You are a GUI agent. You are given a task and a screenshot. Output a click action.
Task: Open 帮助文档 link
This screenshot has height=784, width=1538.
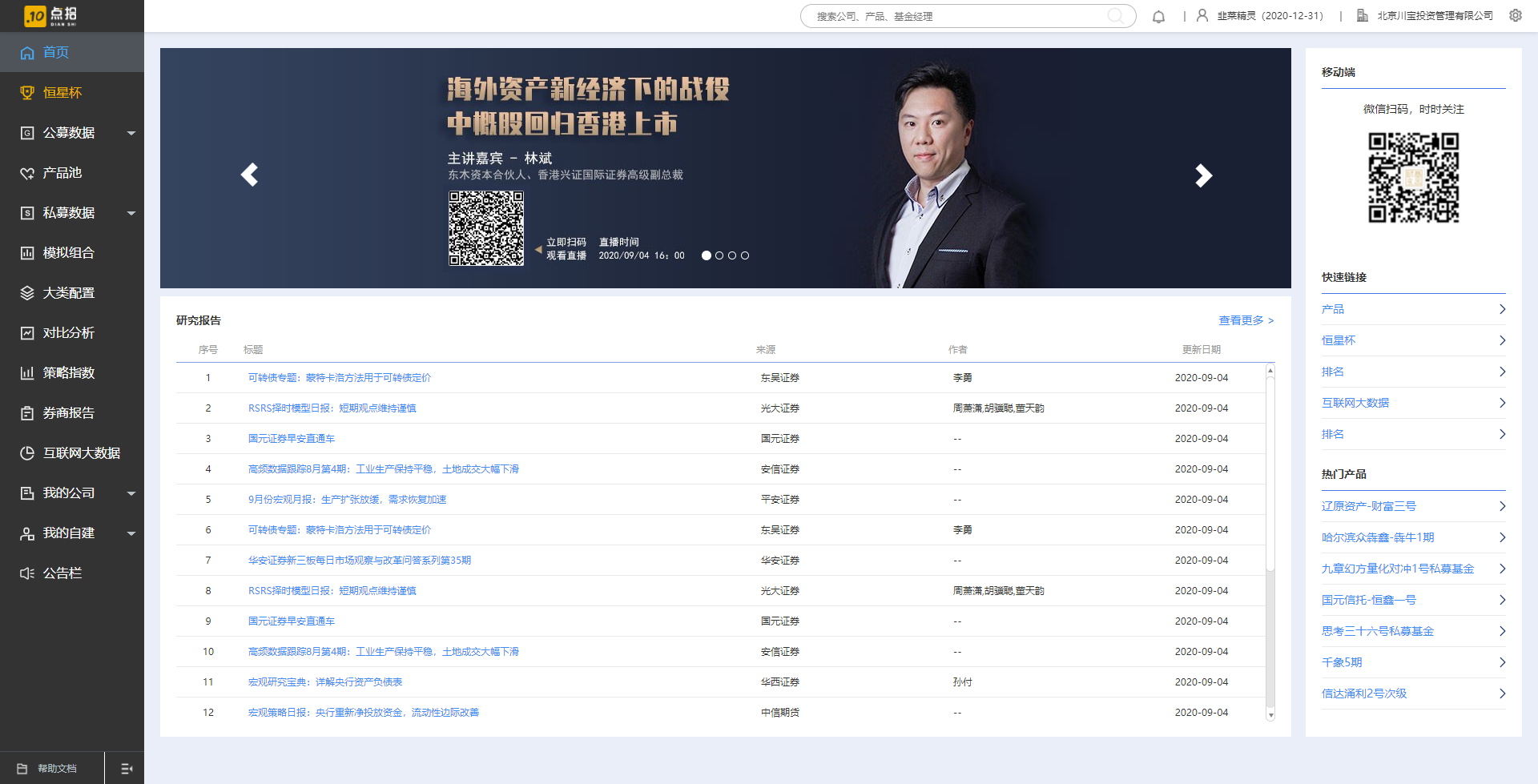click(x=57, y=769)
